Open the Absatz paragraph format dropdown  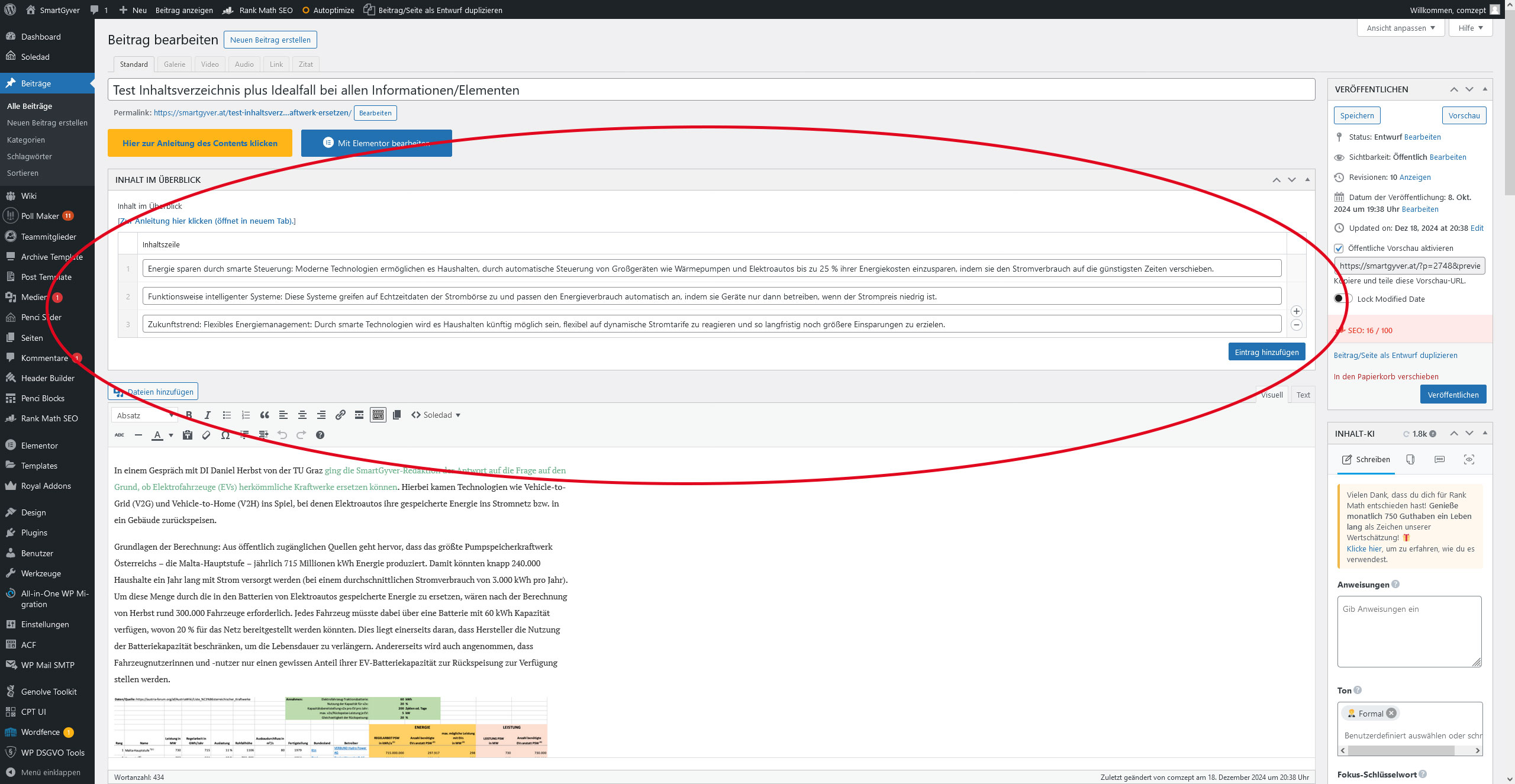144,415
